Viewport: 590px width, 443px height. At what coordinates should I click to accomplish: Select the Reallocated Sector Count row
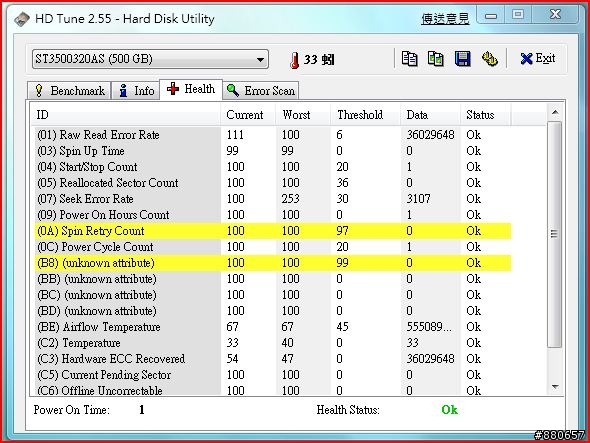click(273, 183)
